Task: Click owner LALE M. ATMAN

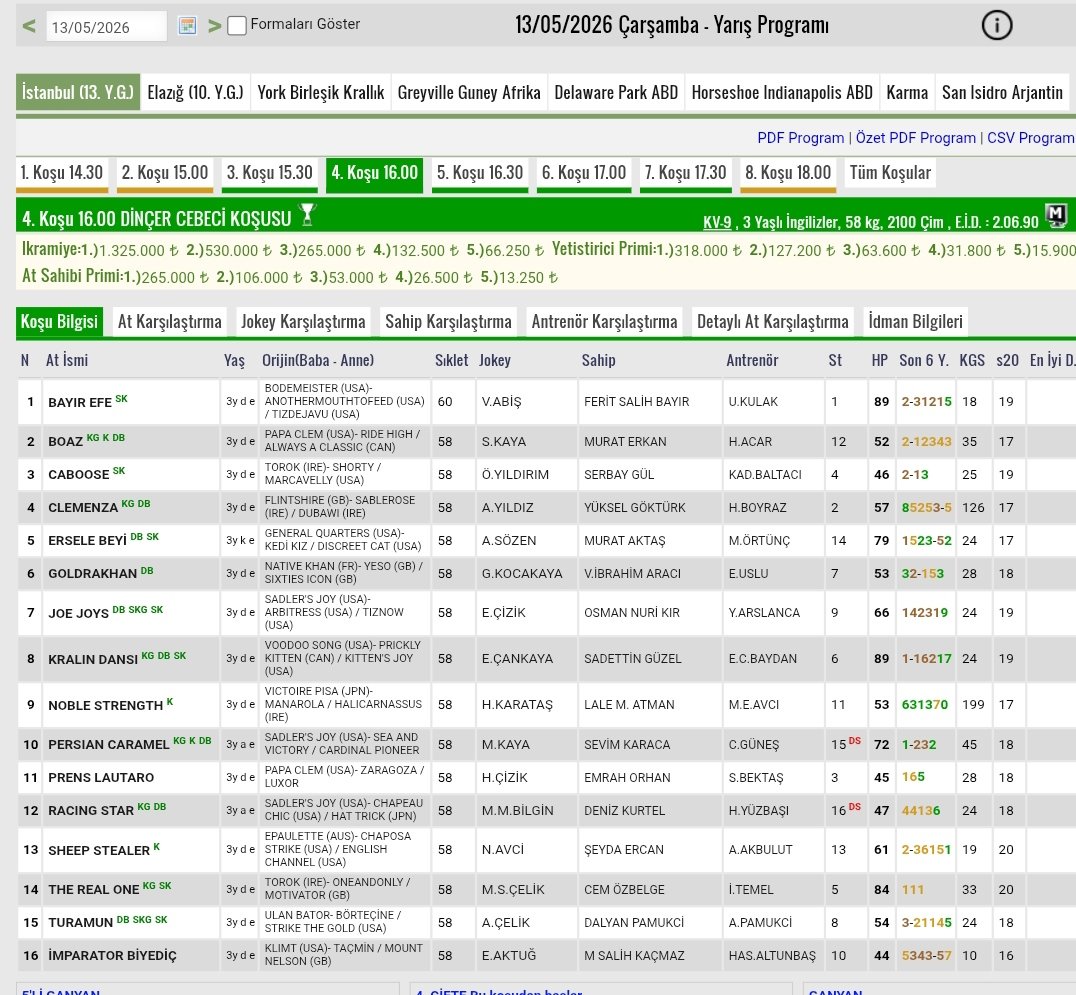Action: click(x=629, y=705)
